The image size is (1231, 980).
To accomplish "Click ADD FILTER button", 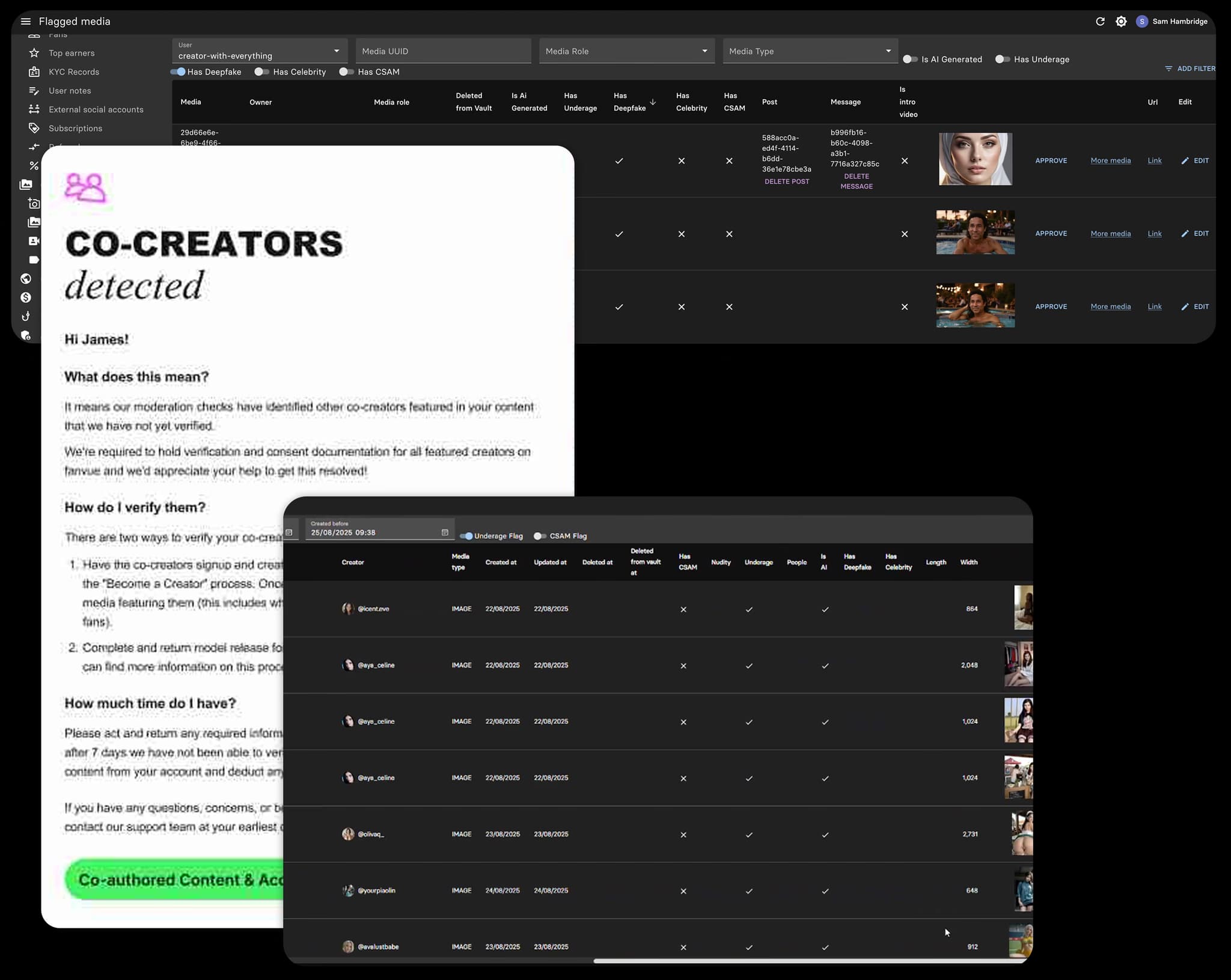I will 1190,68.
